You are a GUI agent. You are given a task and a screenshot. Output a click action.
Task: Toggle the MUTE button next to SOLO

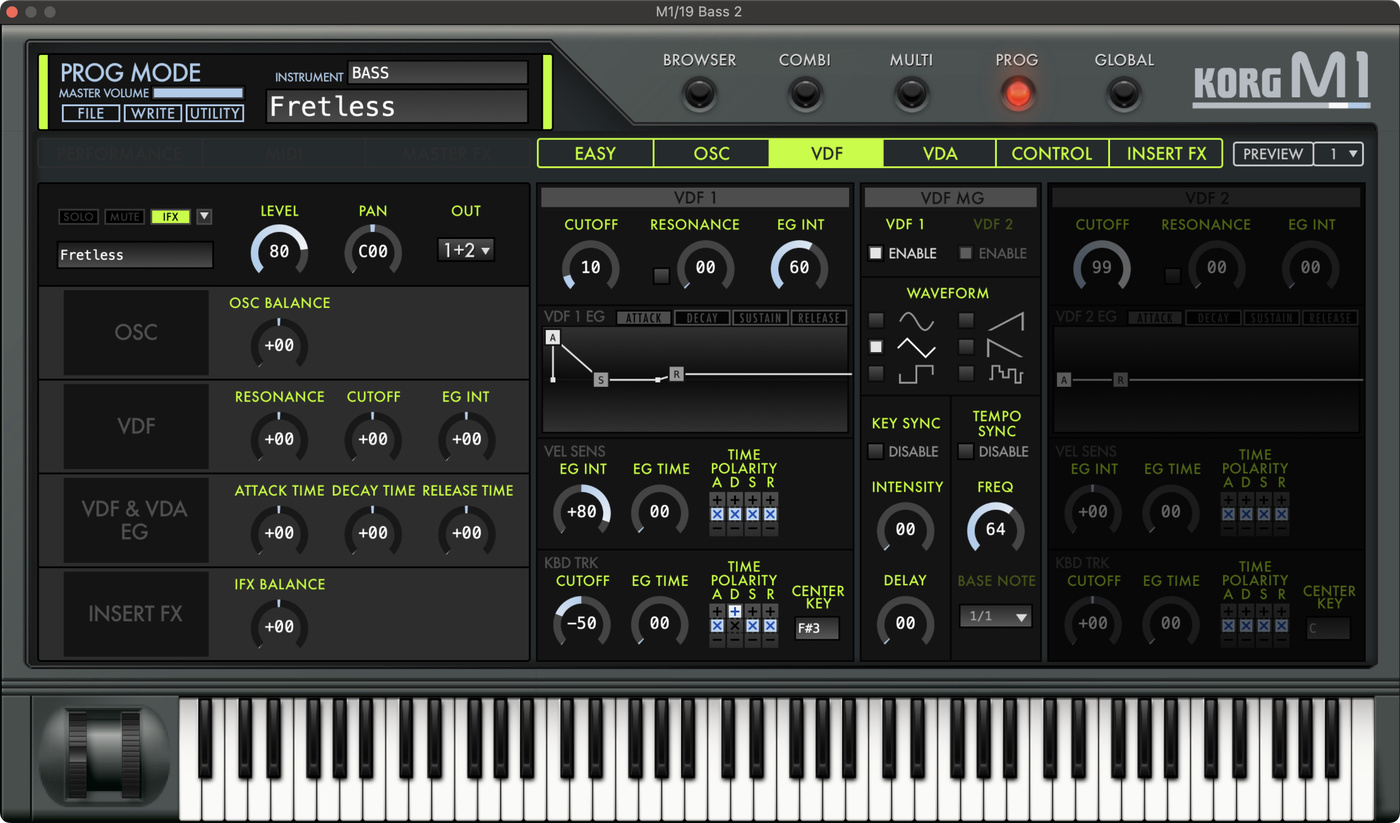point(125,217)
